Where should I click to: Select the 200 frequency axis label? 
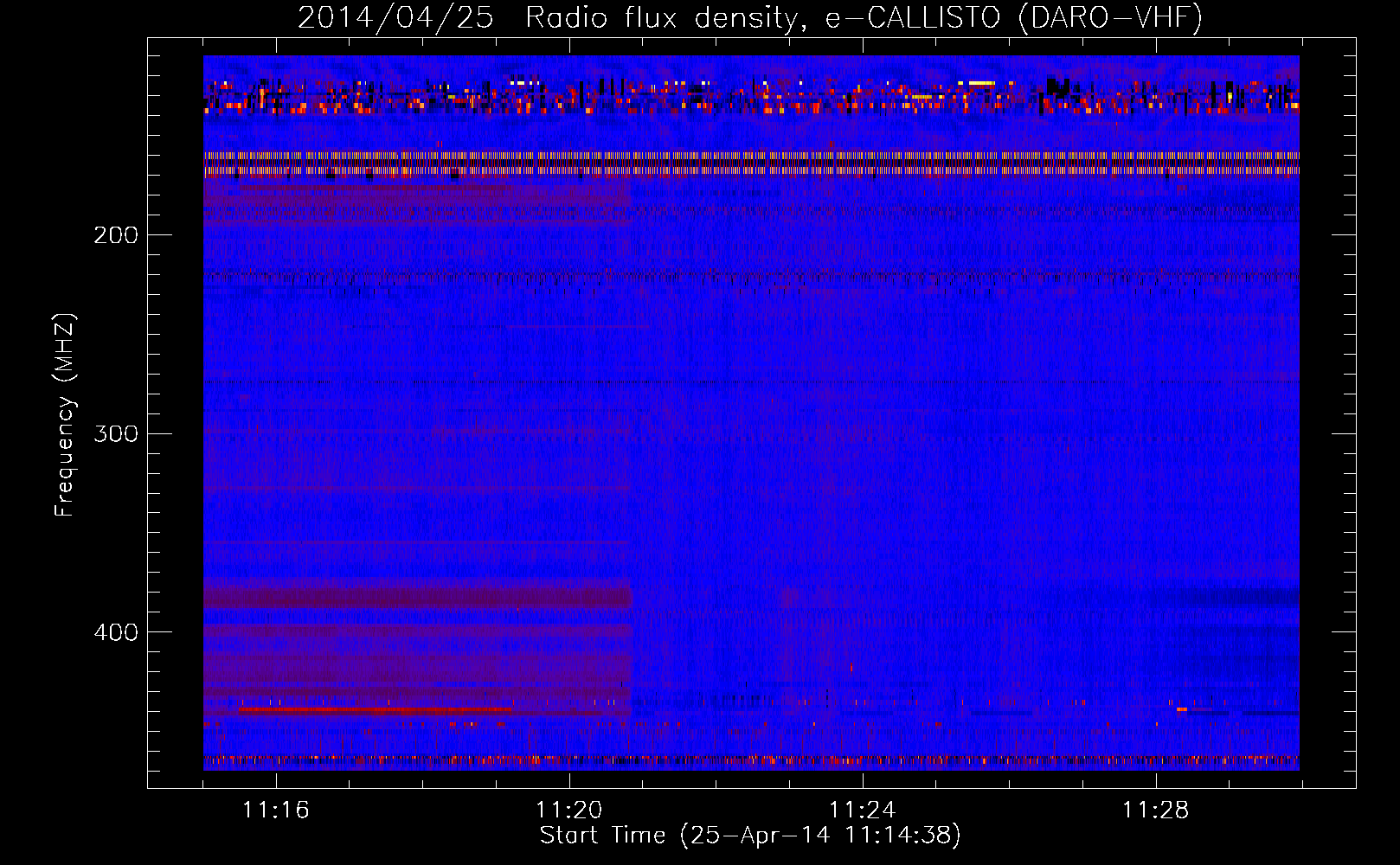tap(116, 235)
